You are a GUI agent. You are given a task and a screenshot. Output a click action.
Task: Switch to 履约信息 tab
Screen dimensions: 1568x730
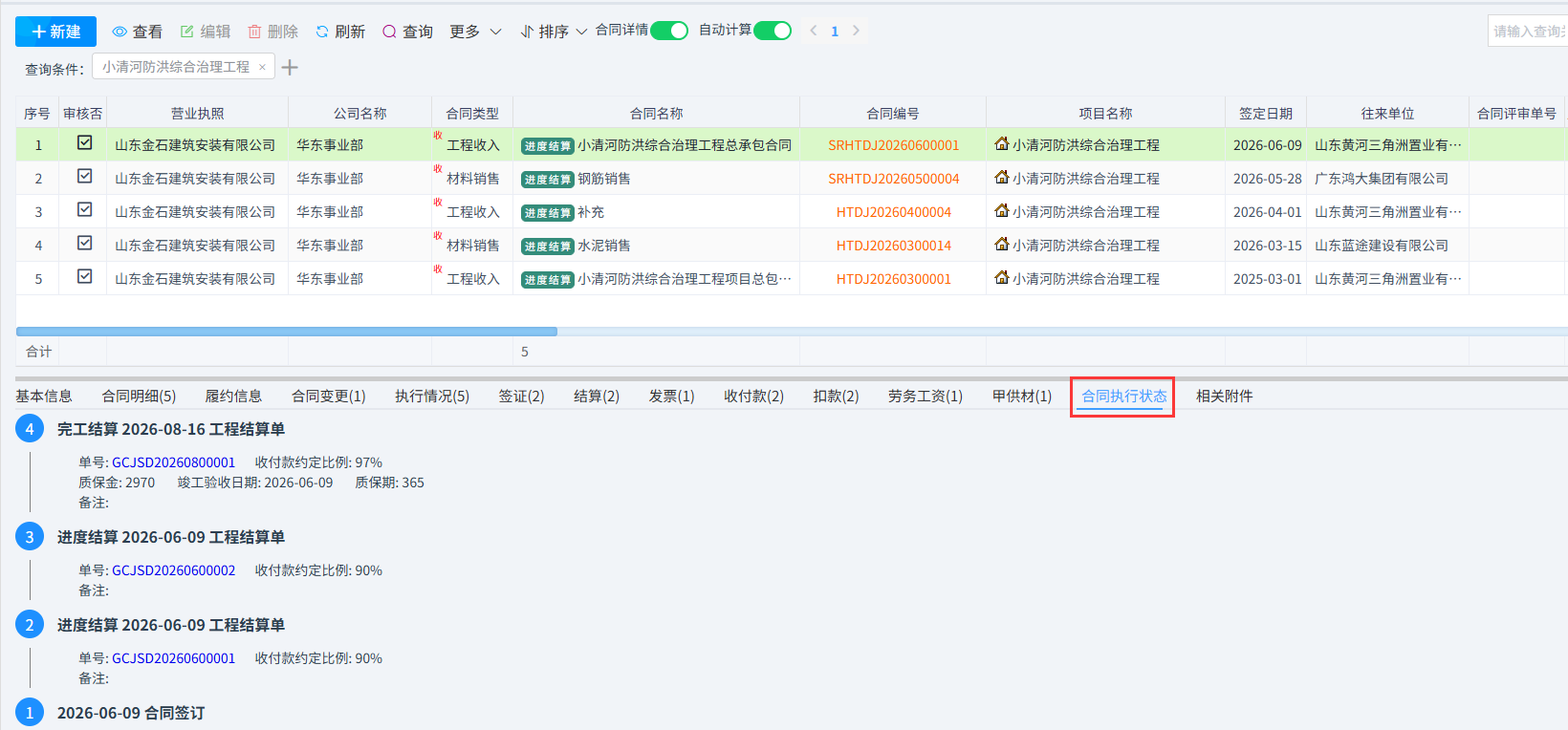pos(233,396)
